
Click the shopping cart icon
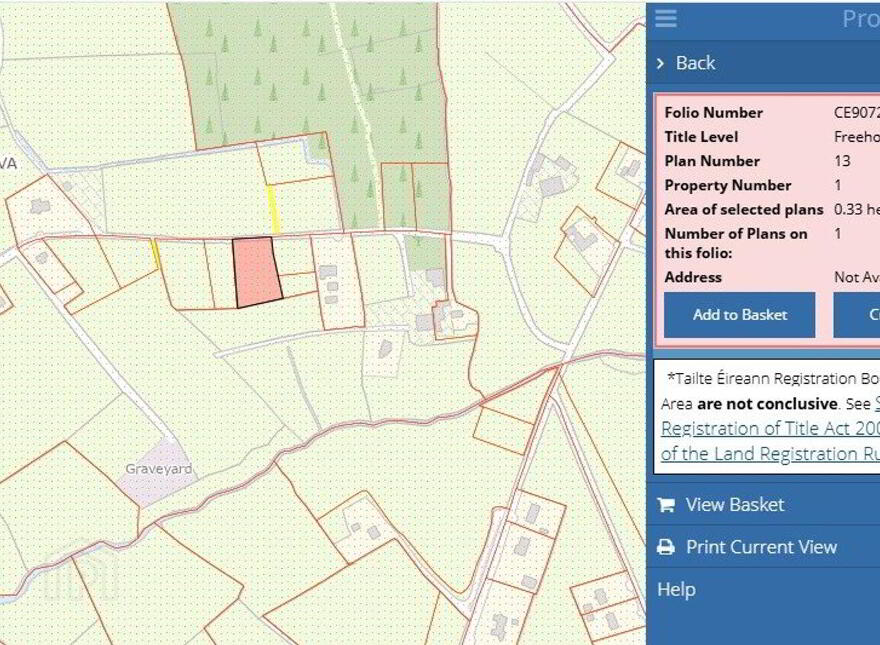pyautogui.click(x=666, y=504)
